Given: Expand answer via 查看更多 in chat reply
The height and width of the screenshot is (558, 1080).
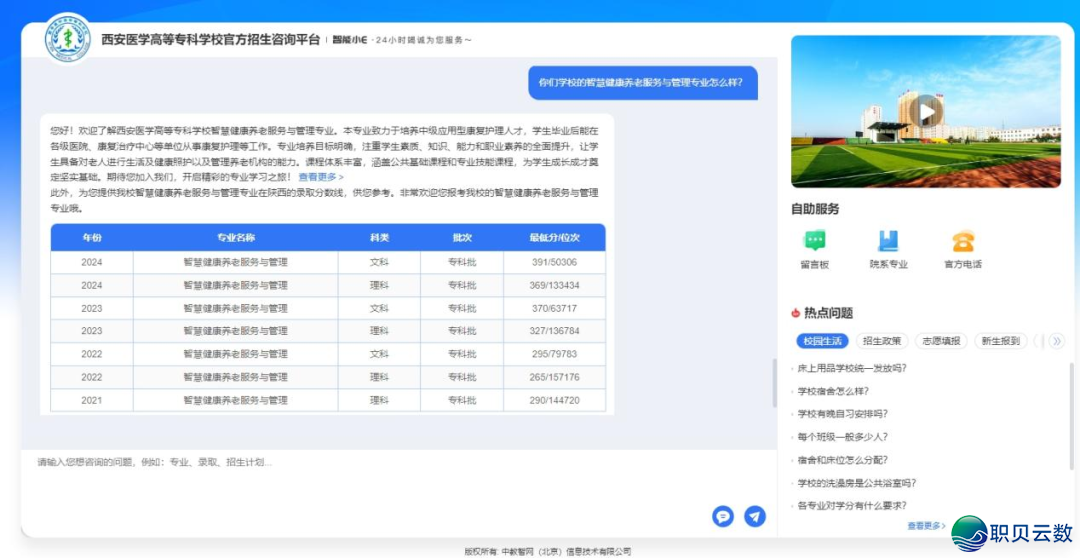Looking at the screenshot, I should click(x=320, y=177).
